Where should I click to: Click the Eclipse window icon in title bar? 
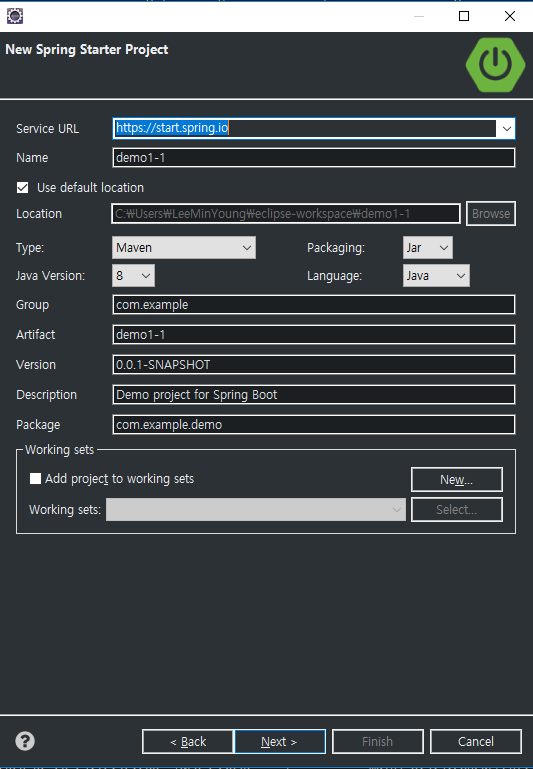[x=15, y=16]
